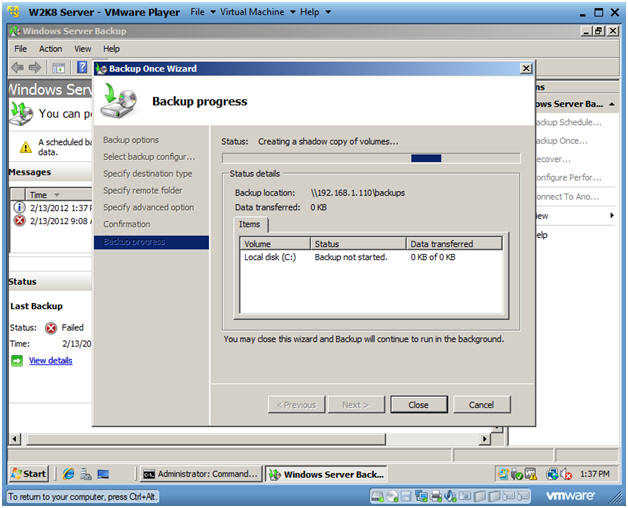This screenshot has height=508, width=628.
Task: Click the backup location path text
Action: tap(358, 193)
